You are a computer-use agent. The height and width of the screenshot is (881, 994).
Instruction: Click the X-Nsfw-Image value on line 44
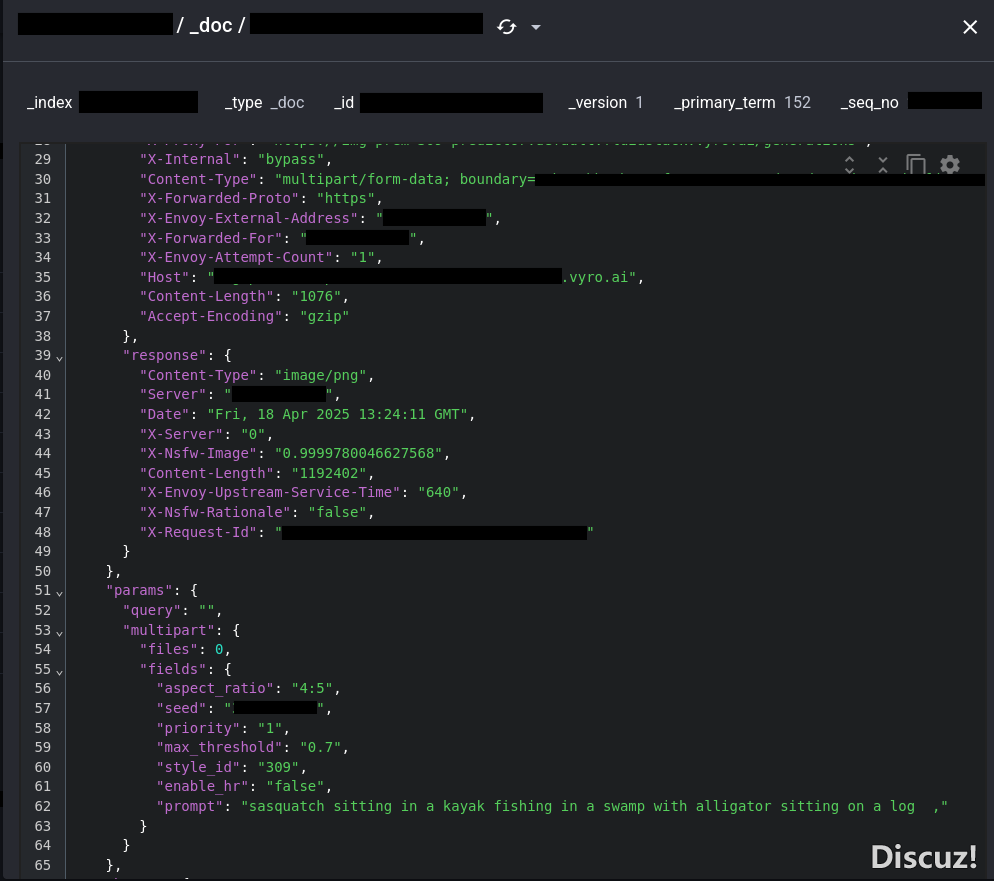(366, 453)
